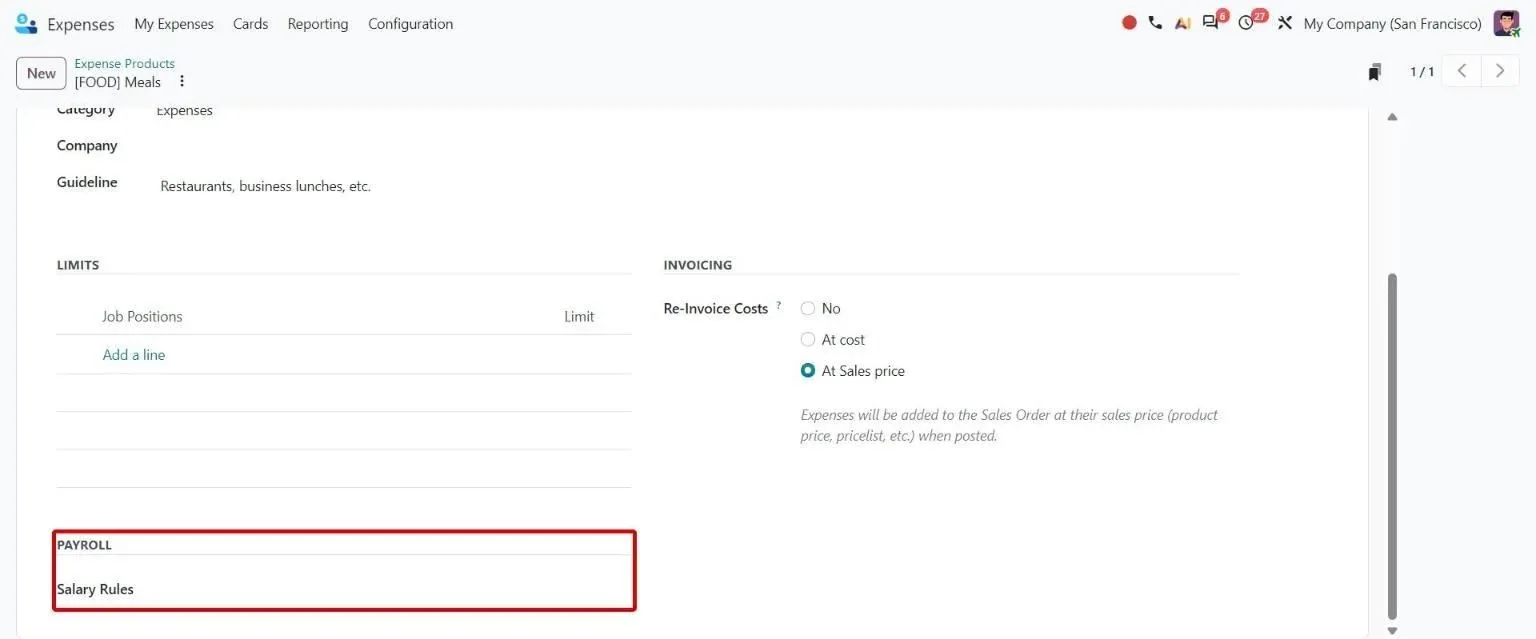The height and width of the screenshot is (639, 1536).
Task: Click the PAYROLL section heading
Action: click(84, 546)
